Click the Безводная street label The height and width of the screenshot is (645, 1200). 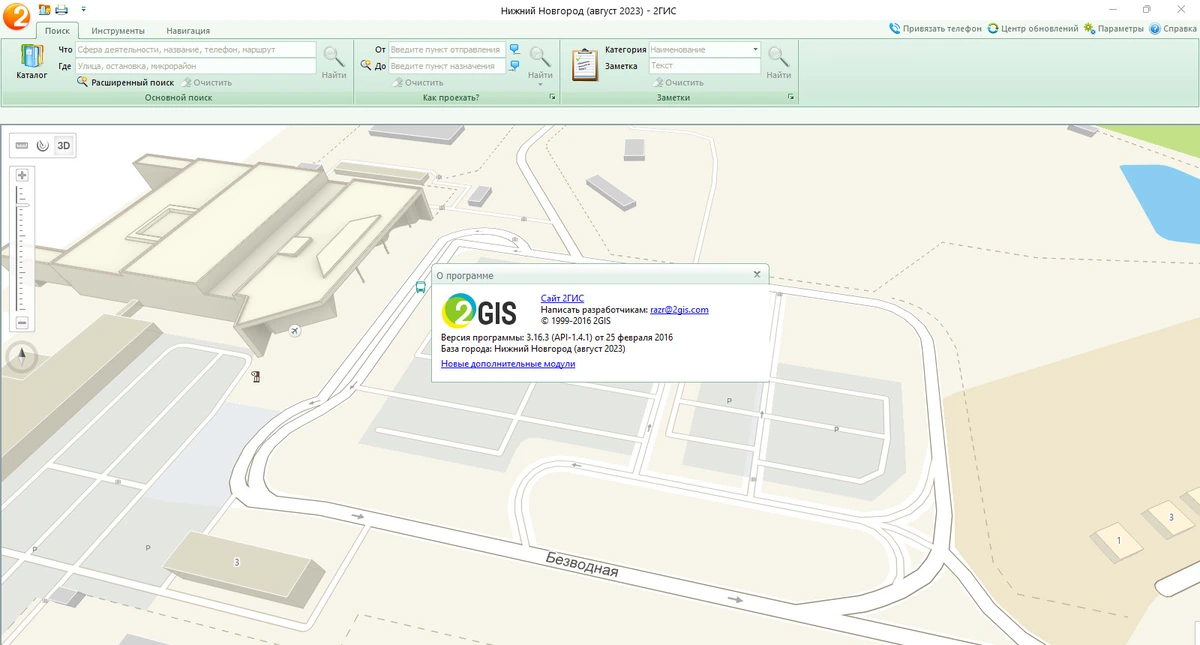click(x=582, y=565)
